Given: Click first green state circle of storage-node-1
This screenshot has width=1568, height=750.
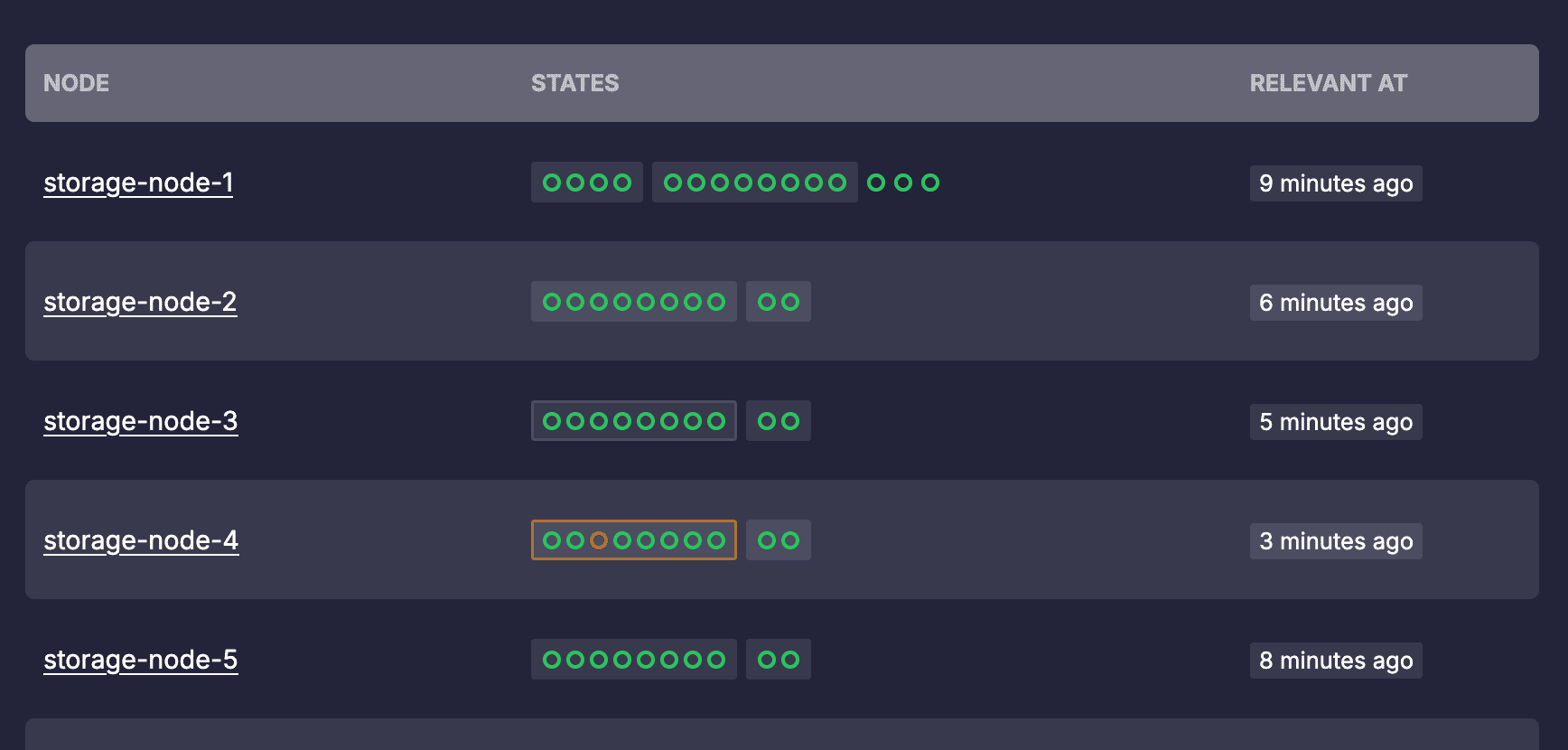Looking at the screenshot, I should pos(552,183).
